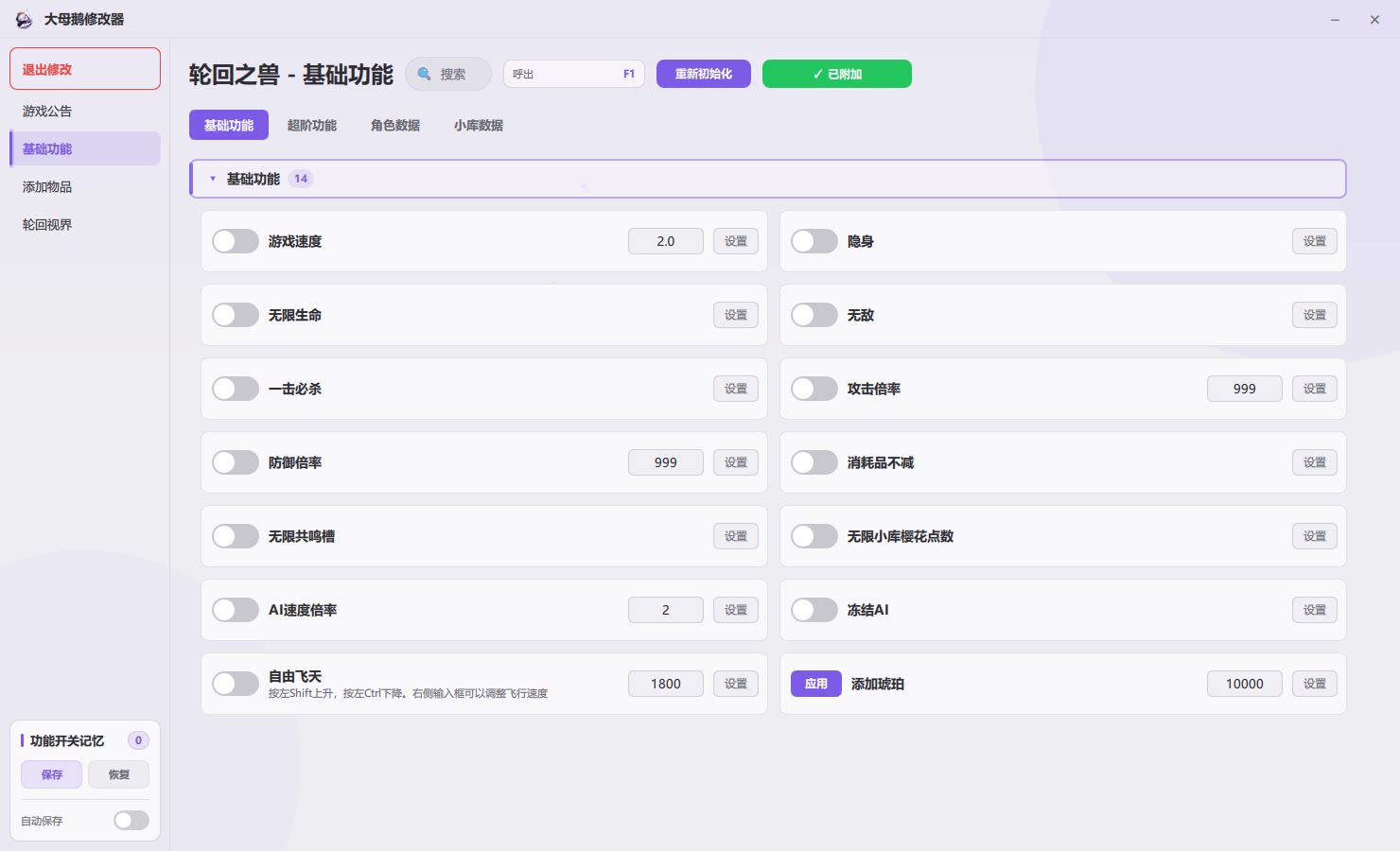This screenshot has width=1400, height=851.
Task: Select the 基础功能 tab in the tab bar
Action: click(x=229, y=125)
